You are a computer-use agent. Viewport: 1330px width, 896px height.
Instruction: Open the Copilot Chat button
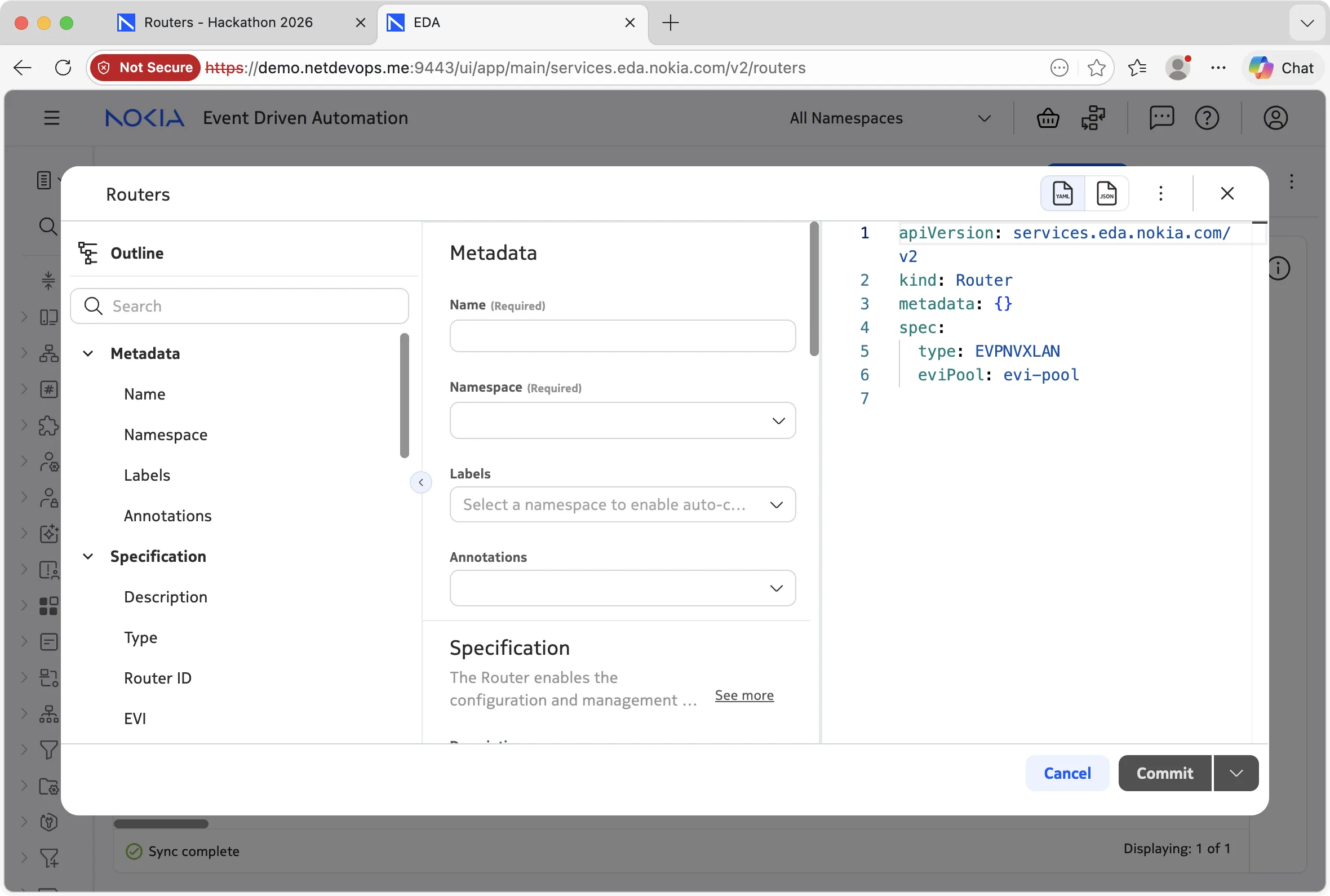point(1282,68)
